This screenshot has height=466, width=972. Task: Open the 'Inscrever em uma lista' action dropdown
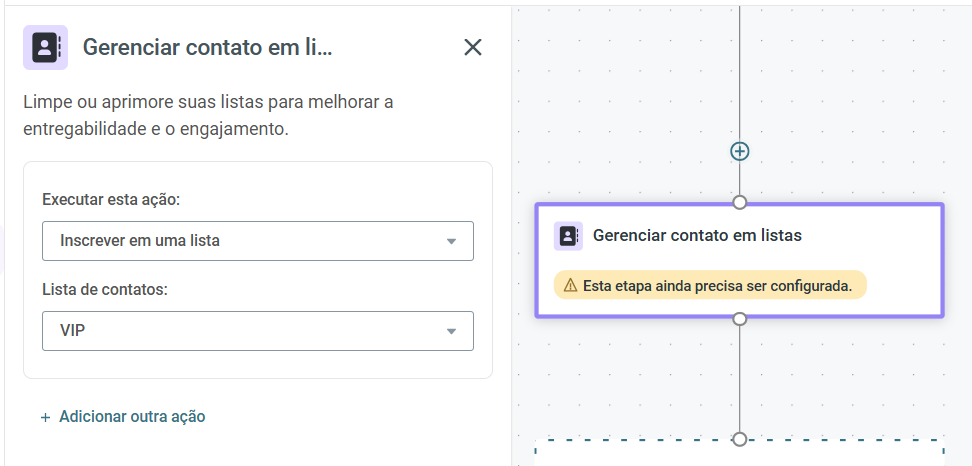click(x=258, y=241)
